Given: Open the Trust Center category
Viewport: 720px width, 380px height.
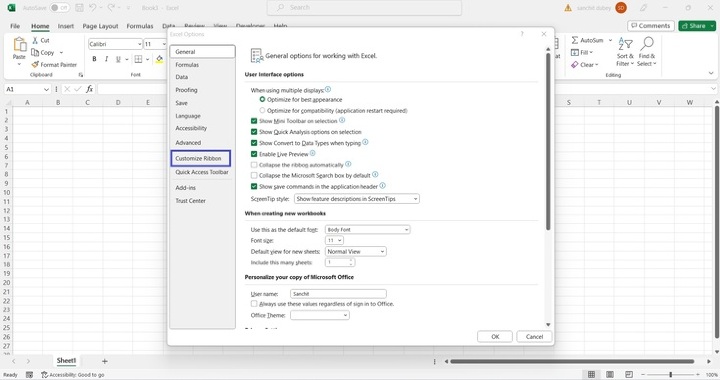Looking at the screenshot, I should coord(190,201).
